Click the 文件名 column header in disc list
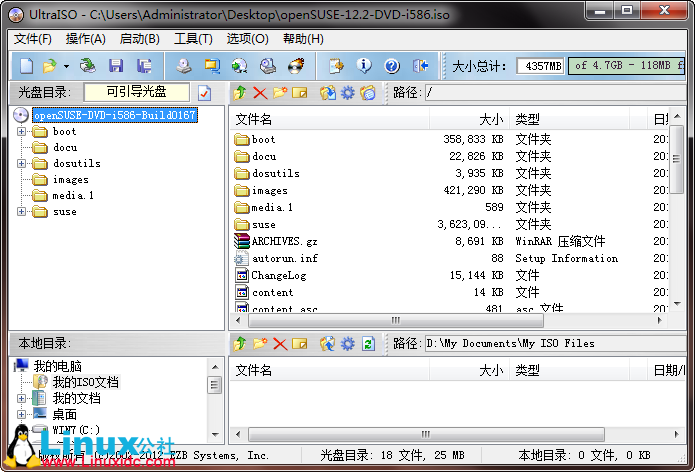The image size is (695, 472). click(x=330, y=119)
